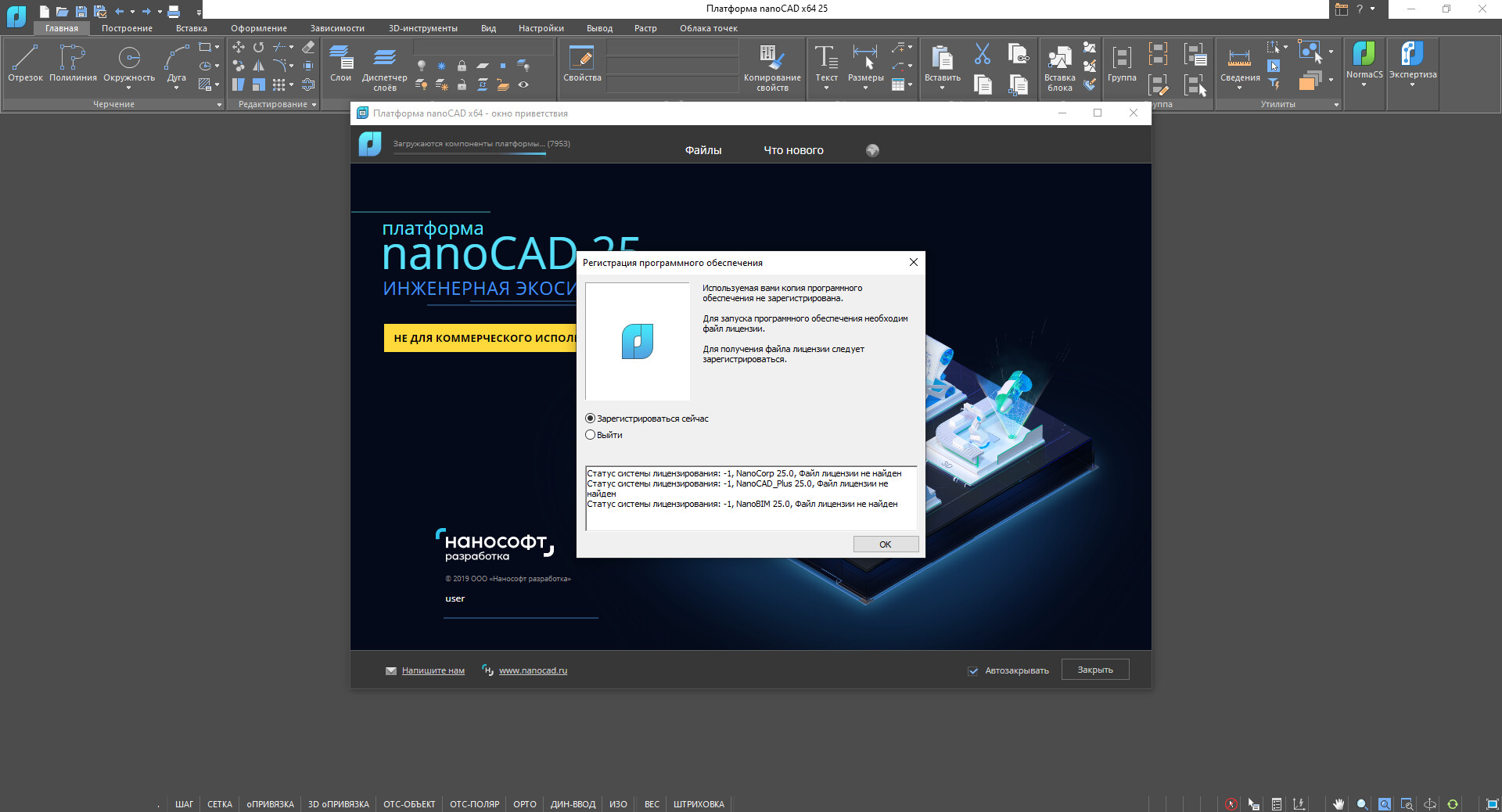Click the Вставка блока icon
Image resolution: width=1502 pixels, height=812 pixels.
pos(1059,66)
